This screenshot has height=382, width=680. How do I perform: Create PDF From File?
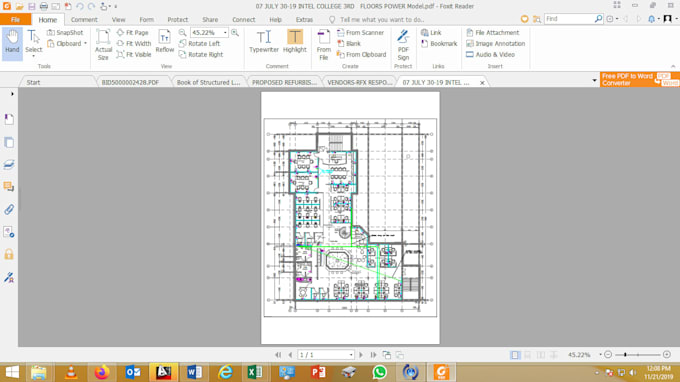[324, 44]
